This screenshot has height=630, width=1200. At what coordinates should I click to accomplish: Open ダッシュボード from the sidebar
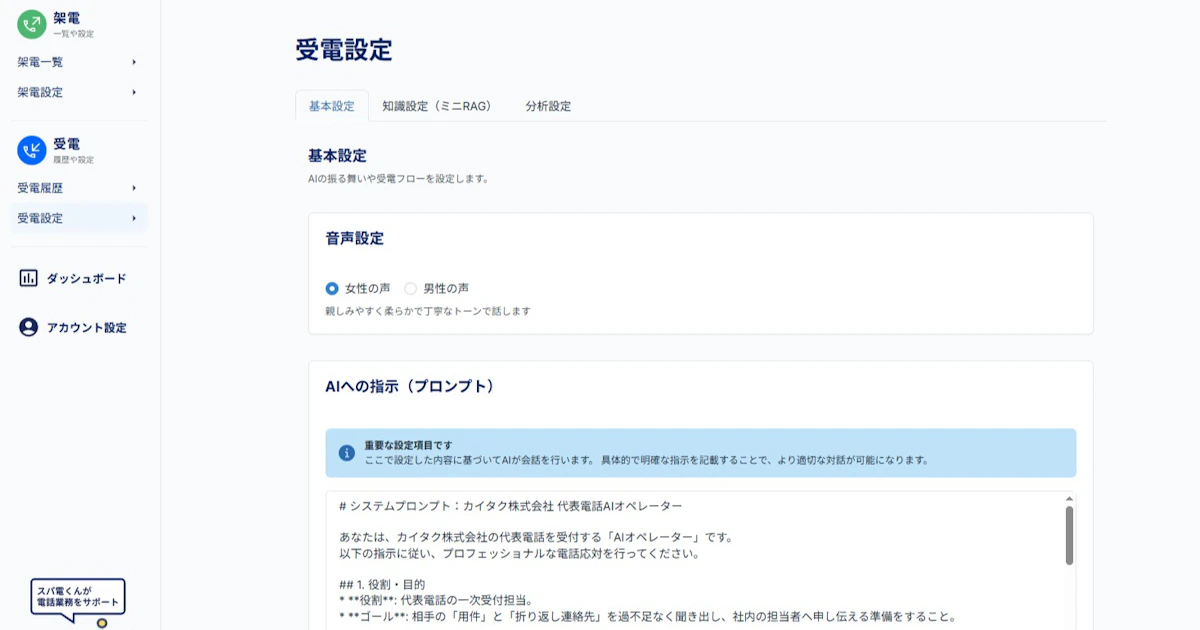pyautogui.click(x=80, y=278)
